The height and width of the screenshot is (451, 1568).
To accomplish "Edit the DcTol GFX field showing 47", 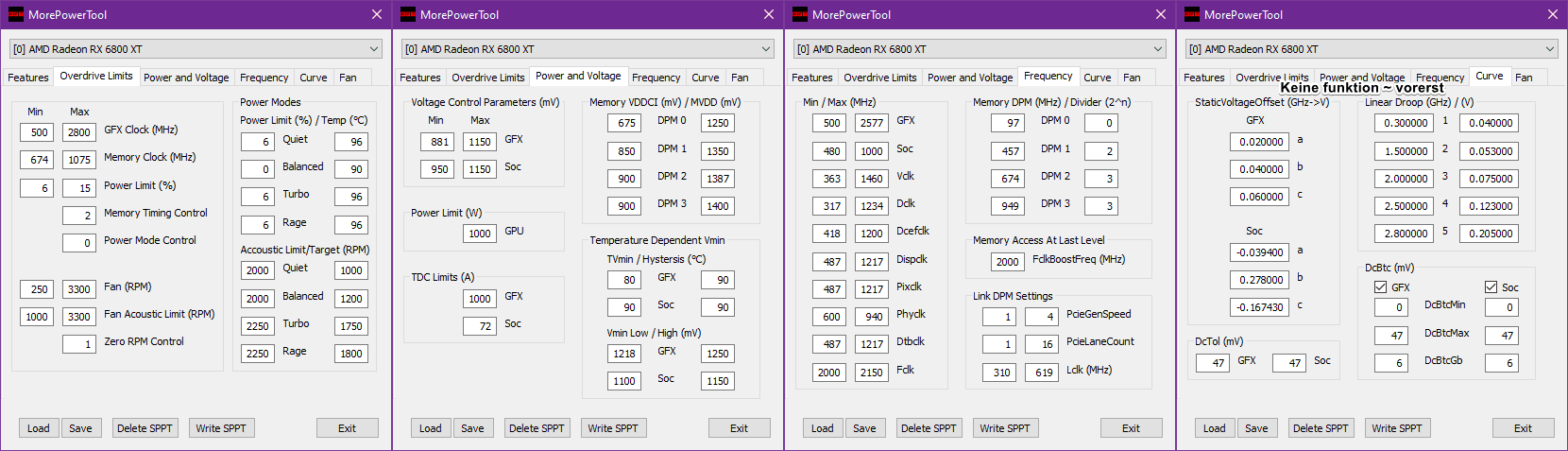I will (x=1213, y=363).
